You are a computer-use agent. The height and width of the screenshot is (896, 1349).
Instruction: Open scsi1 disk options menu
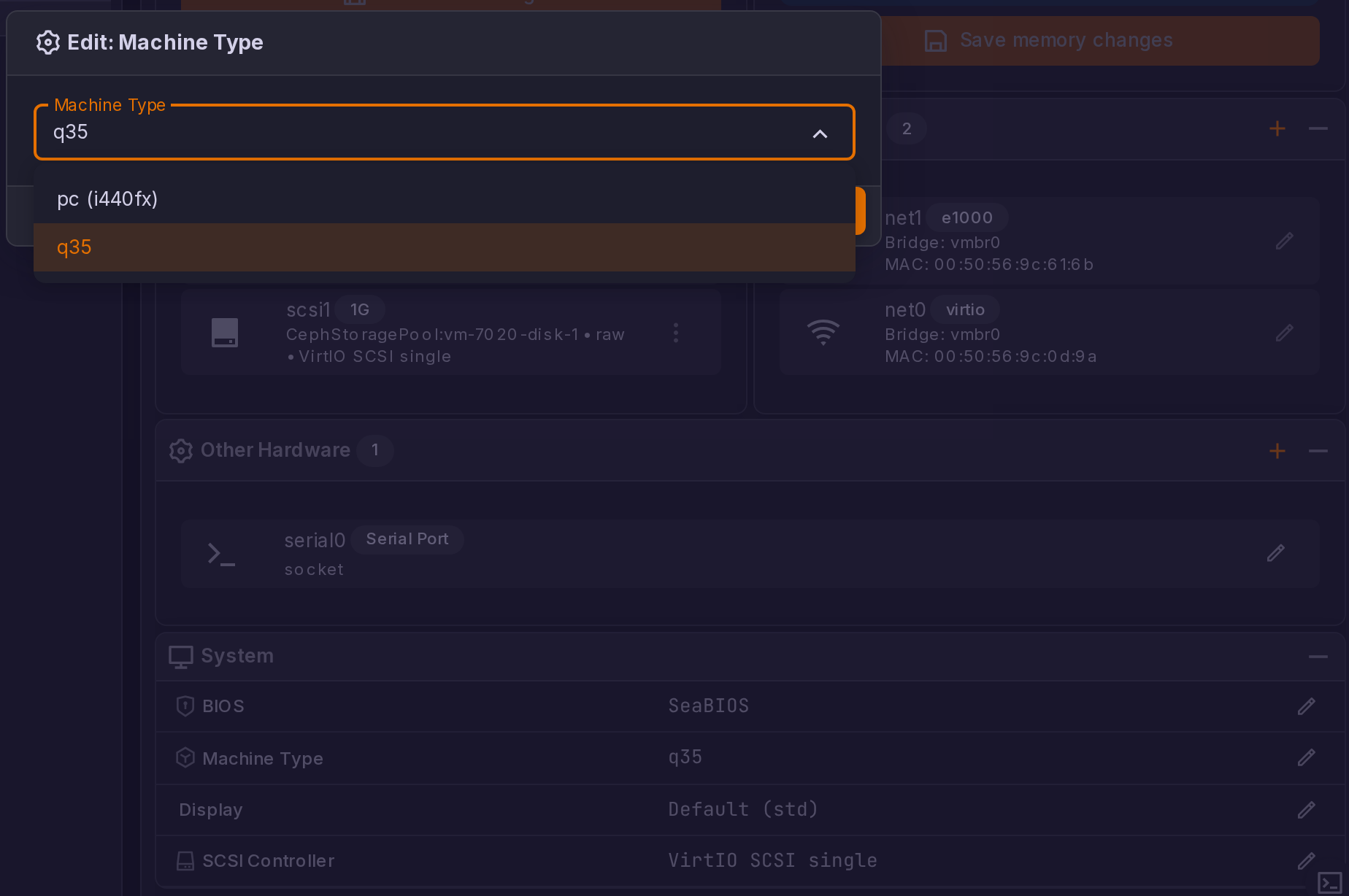676,333
